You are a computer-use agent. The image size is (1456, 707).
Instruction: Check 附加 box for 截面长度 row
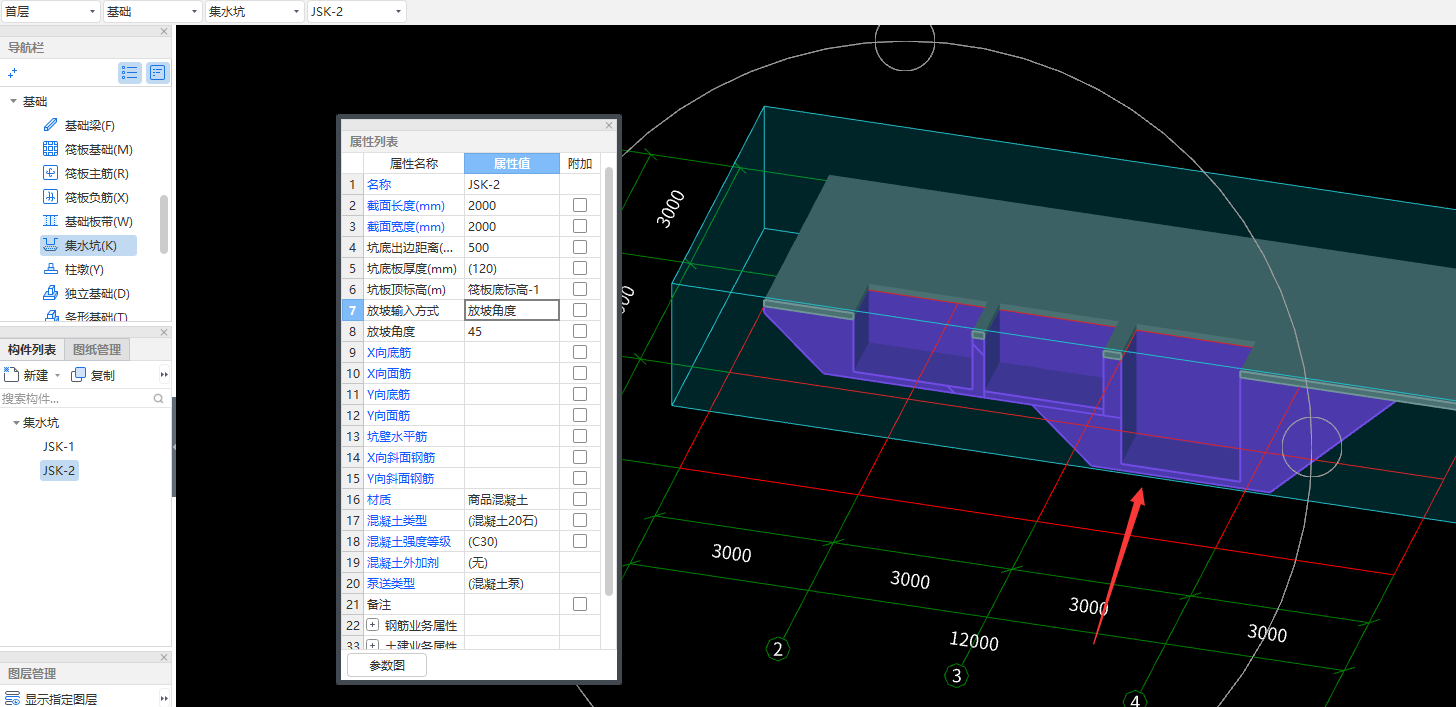coord(580,205)
